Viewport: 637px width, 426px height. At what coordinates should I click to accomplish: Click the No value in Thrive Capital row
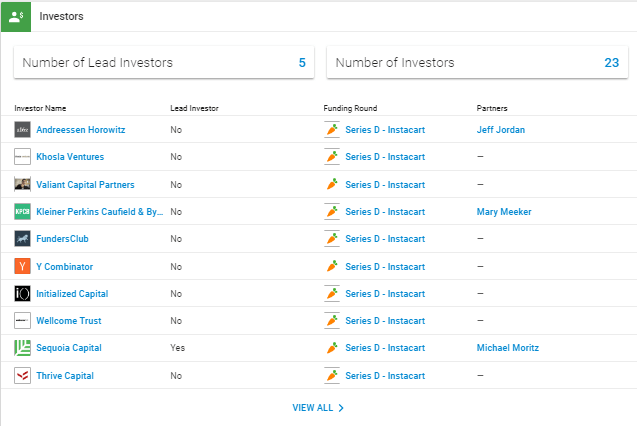(176, 376)
